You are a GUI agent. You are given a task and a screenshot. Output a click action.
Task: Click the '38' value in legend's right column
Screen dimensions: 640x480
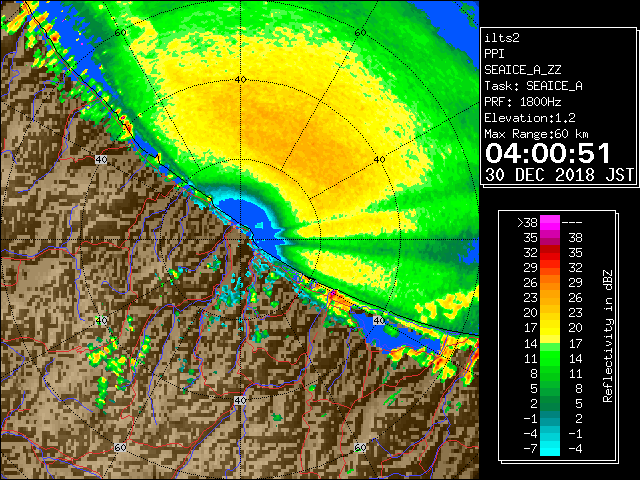pos(576,238)
